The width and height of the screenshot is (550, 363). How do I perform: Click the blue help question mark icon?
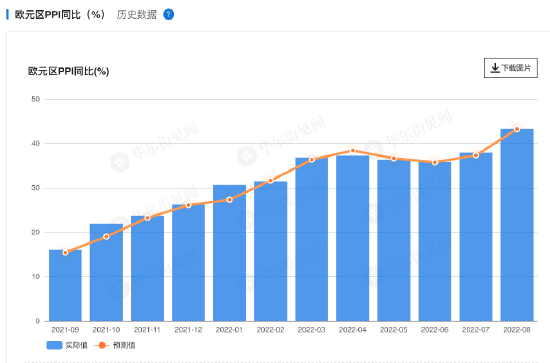click(x=169, y=15)
